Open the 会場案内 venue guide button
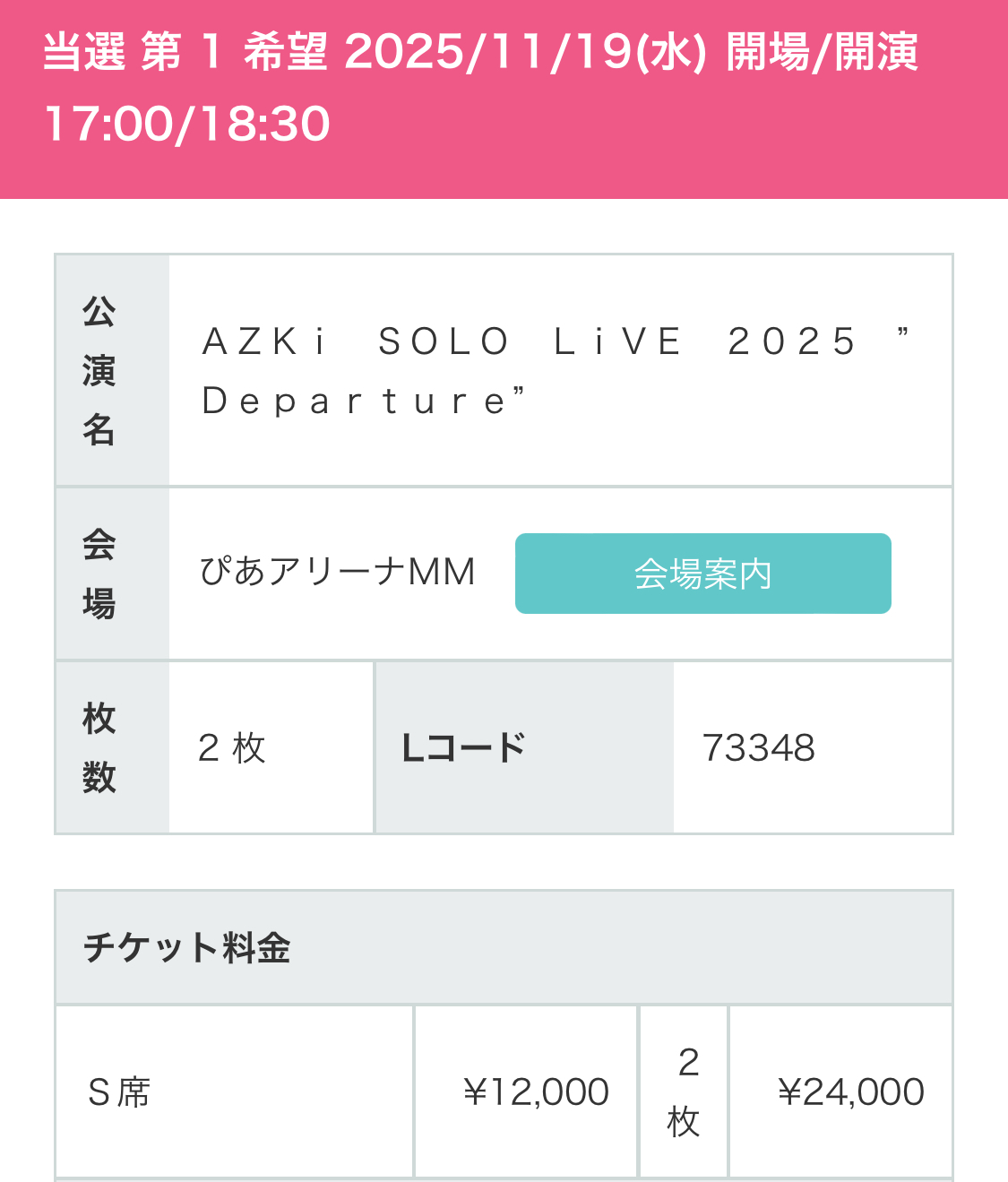 point(702,574)
